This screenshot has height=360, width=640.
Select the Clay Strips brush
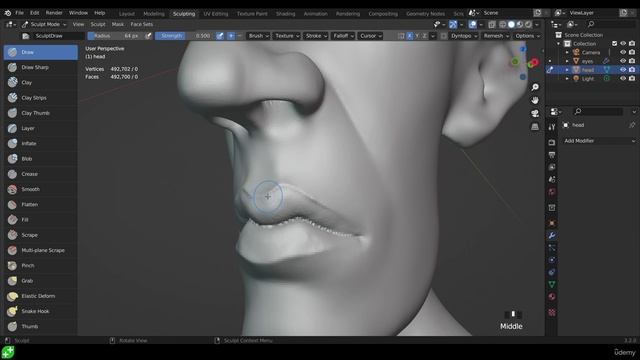(x=40, y=98)
